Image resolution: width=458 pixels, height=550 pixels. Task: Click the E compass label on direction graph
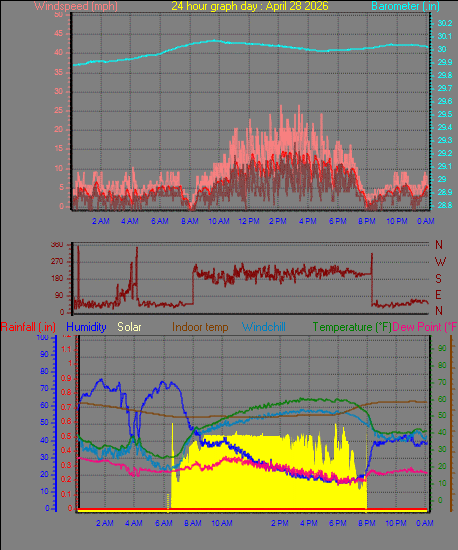tap(438, 295)
